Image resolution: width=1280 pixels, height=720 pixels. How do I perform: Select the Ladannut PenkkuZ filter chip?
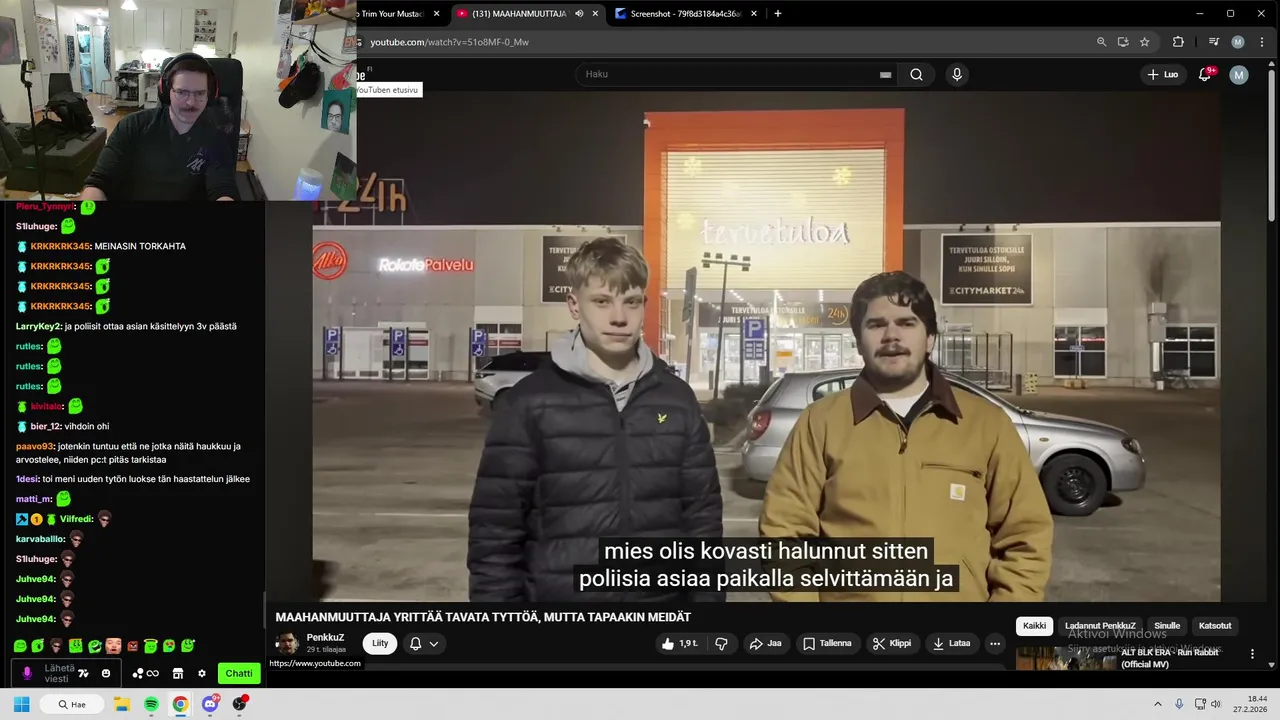(1100, 626)
